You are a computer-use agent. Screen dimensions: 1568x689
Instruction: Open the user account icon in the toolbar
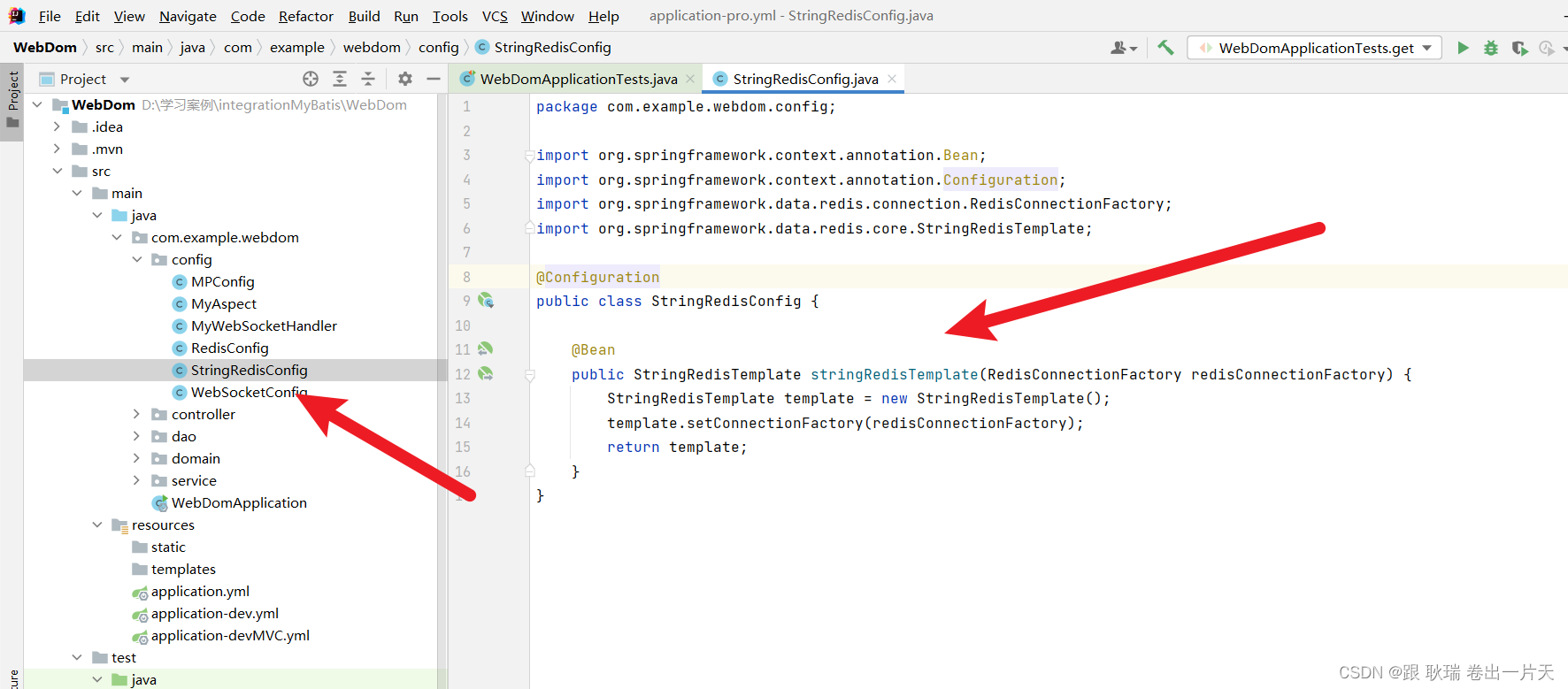click(x=1123, y=48)
